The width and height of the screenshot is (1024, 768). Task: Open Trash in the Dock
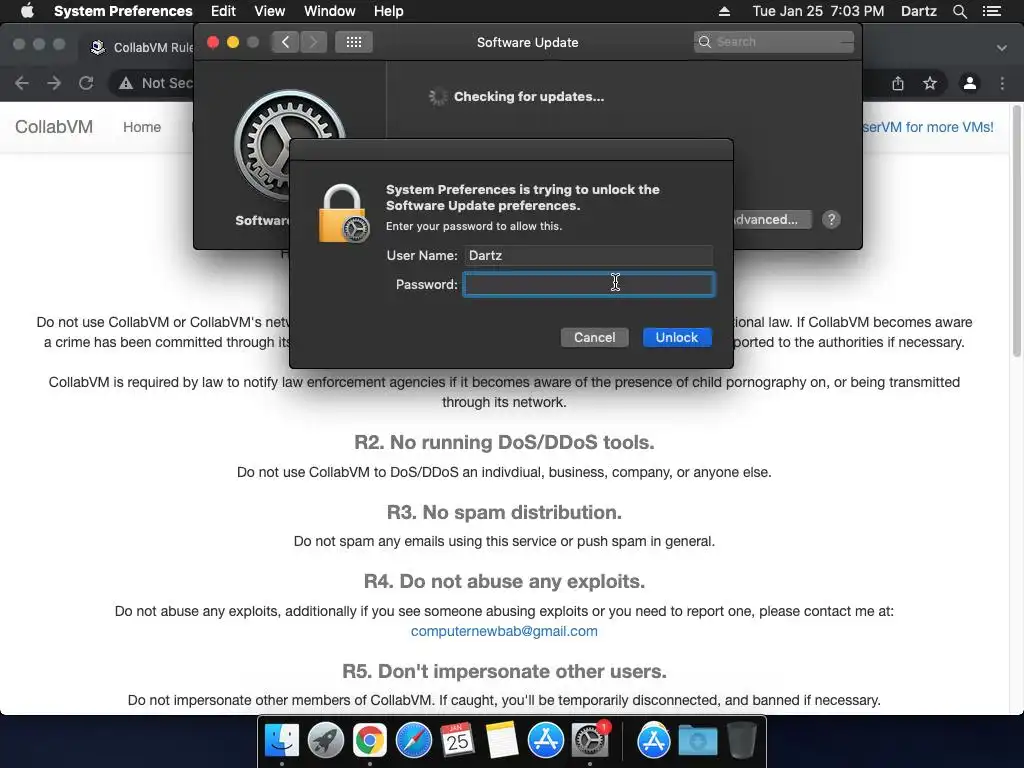(x=741, y=741)
